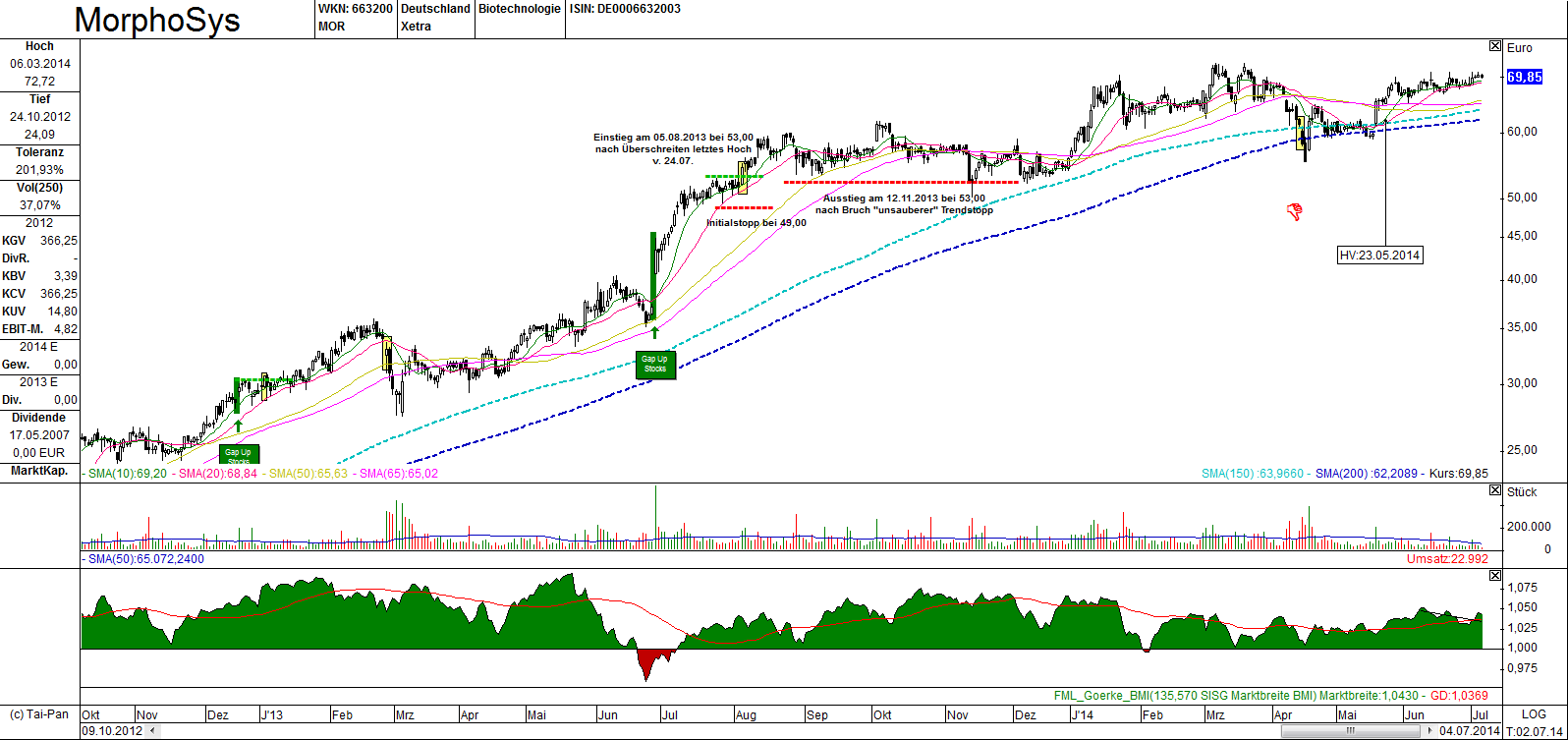The height and width of the screenshot is (740, 1568).
Task: Select the Gap Up Stocks label near December
Action: [x=239, y=454]
